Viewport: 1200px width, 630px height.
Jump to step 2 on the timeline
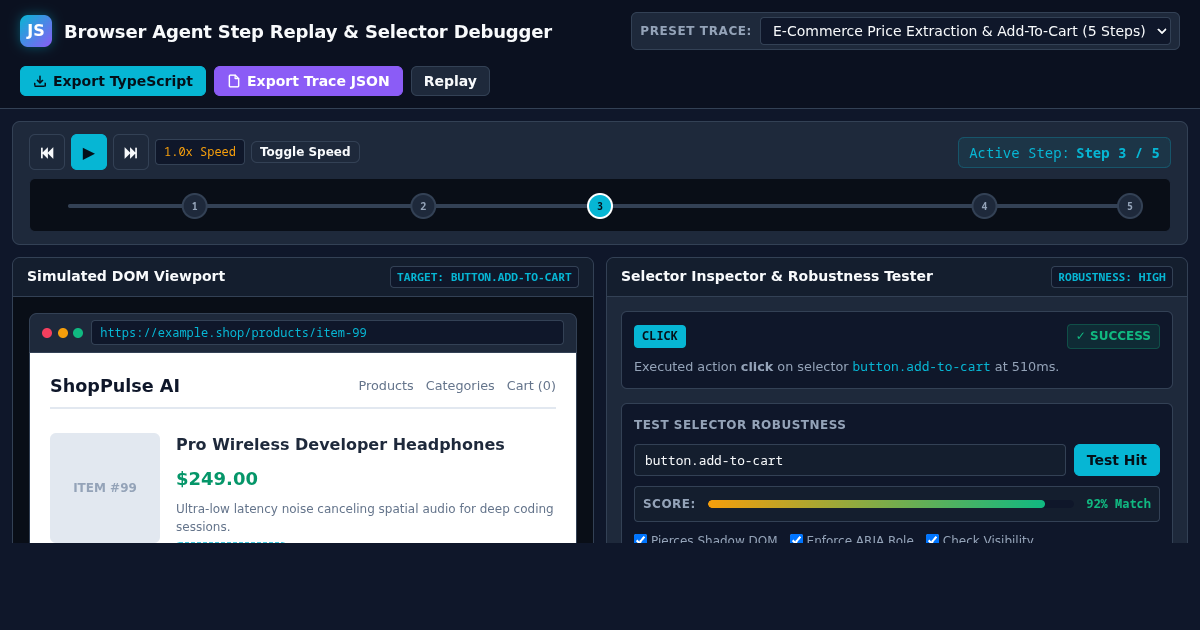coord(423,206)
